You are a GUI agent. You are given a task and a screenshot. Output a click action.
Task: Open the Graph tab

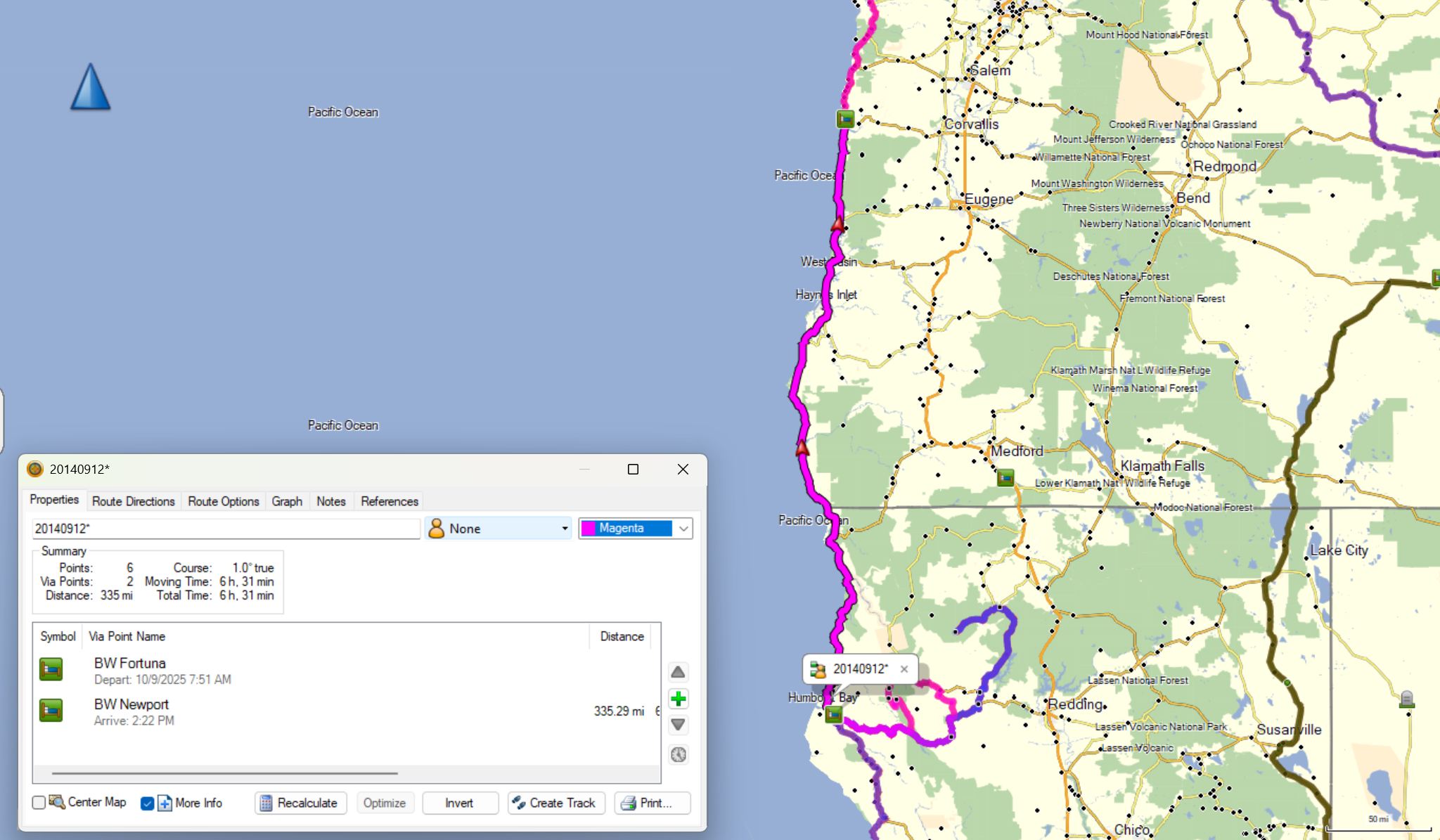pyautogui.click(x=287, y=501)
